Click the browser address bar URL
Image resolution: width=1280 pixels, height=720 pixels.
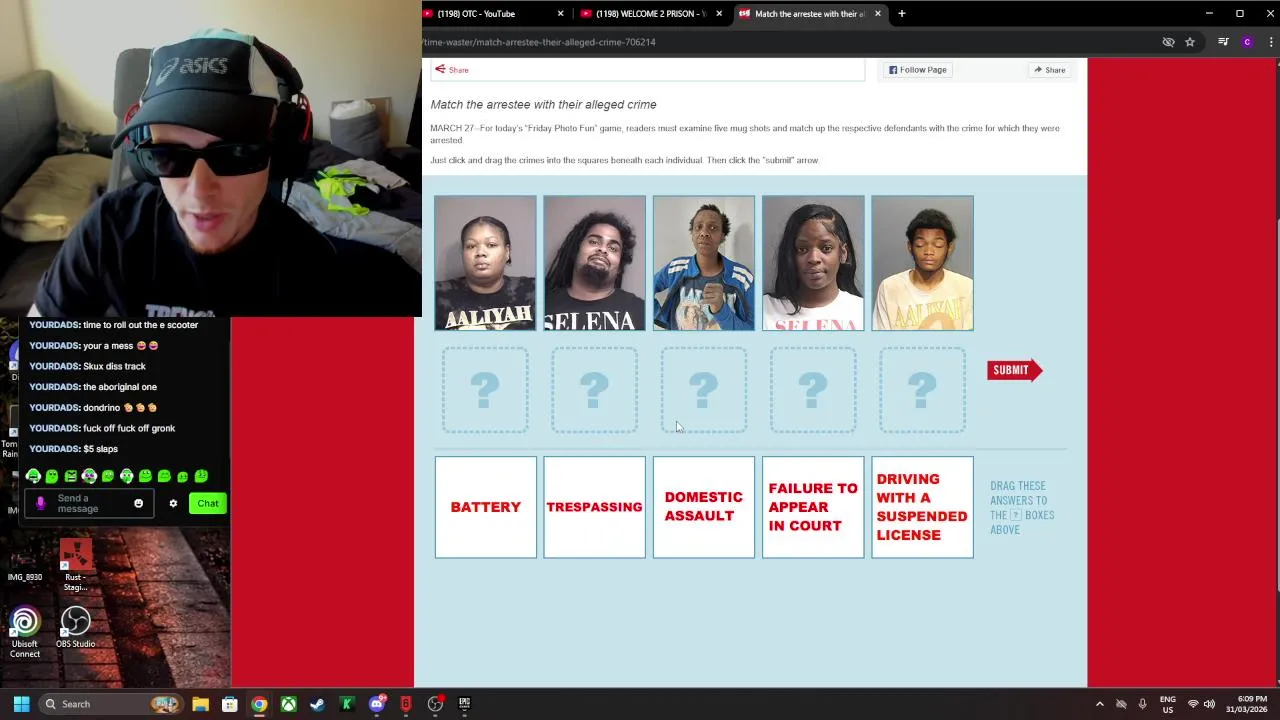[540, 42]
